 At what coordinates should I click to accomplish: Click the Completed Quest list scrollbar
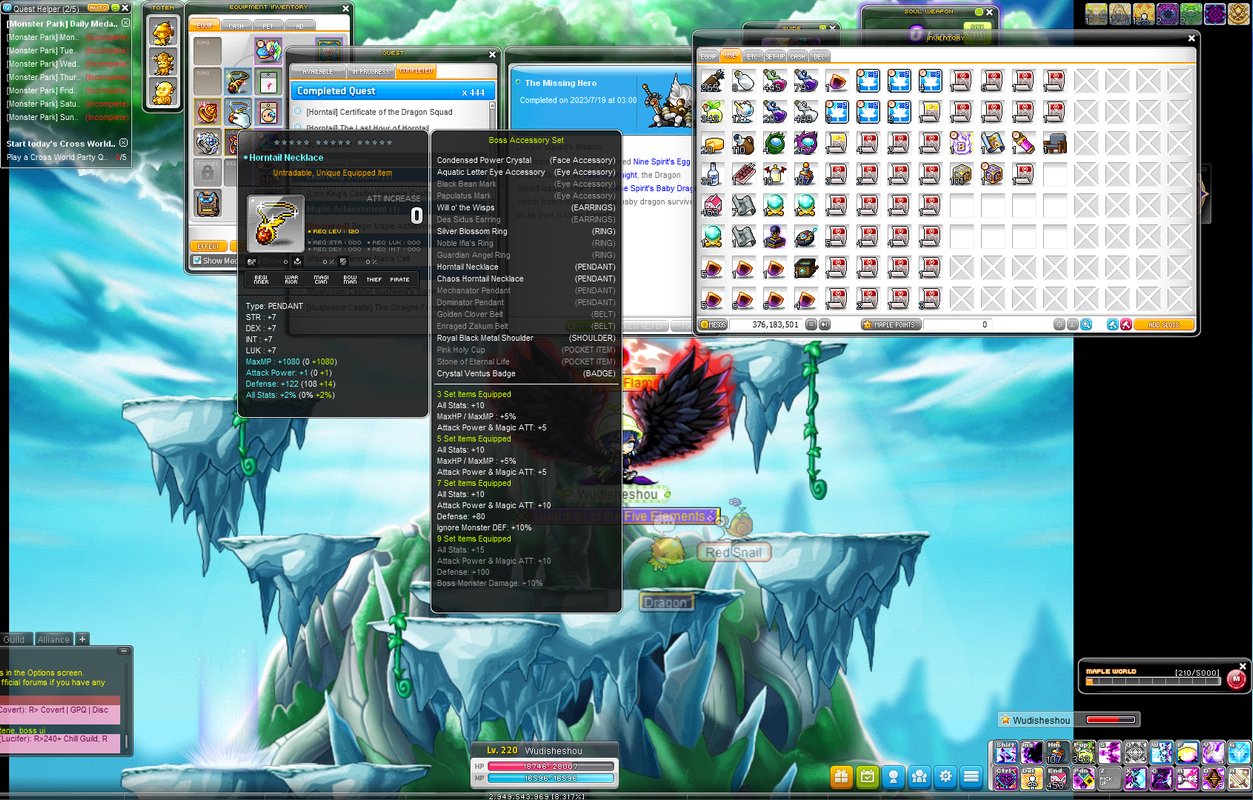pyautogui.click(x=492, y=116)
